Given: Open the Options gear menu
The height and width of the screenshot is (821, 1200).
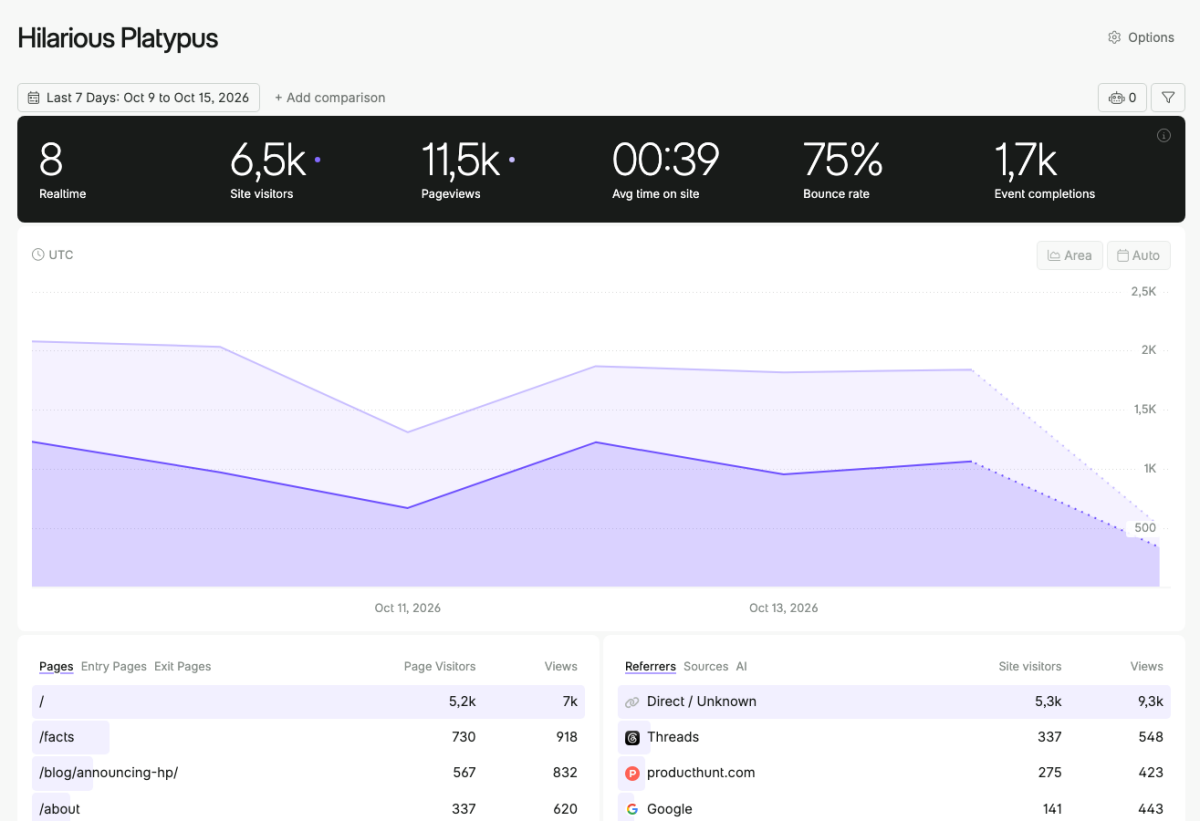Looking at the screenshot, I should (1140, 37).
